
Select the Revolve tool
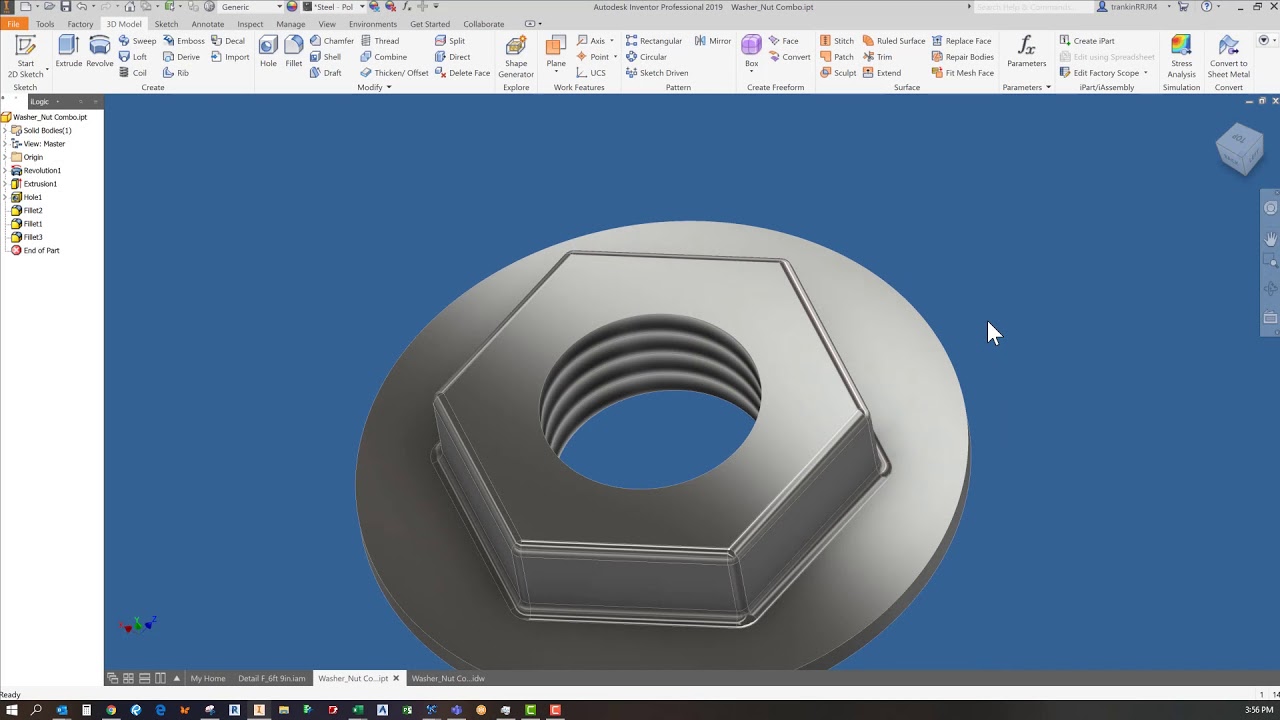click(x=99, y=52)
